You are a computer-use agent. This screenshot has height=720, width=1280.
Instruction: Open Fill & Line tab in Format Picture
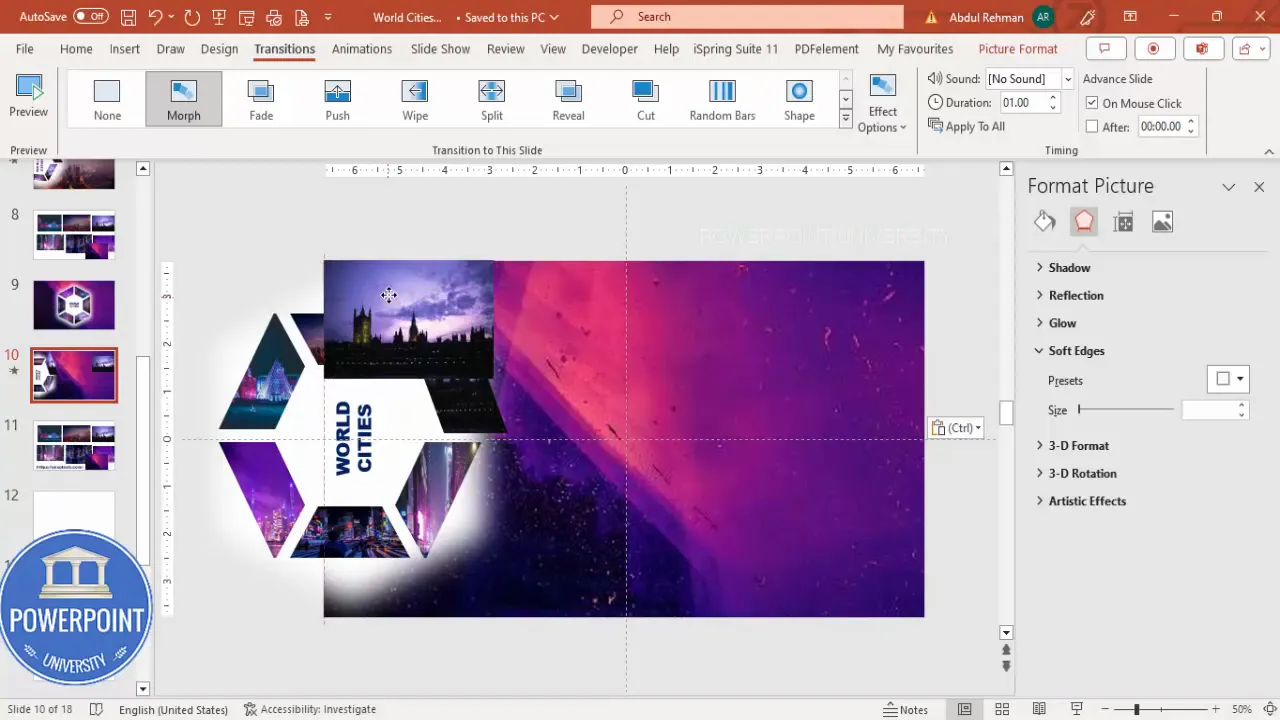tap(1045, 222)
